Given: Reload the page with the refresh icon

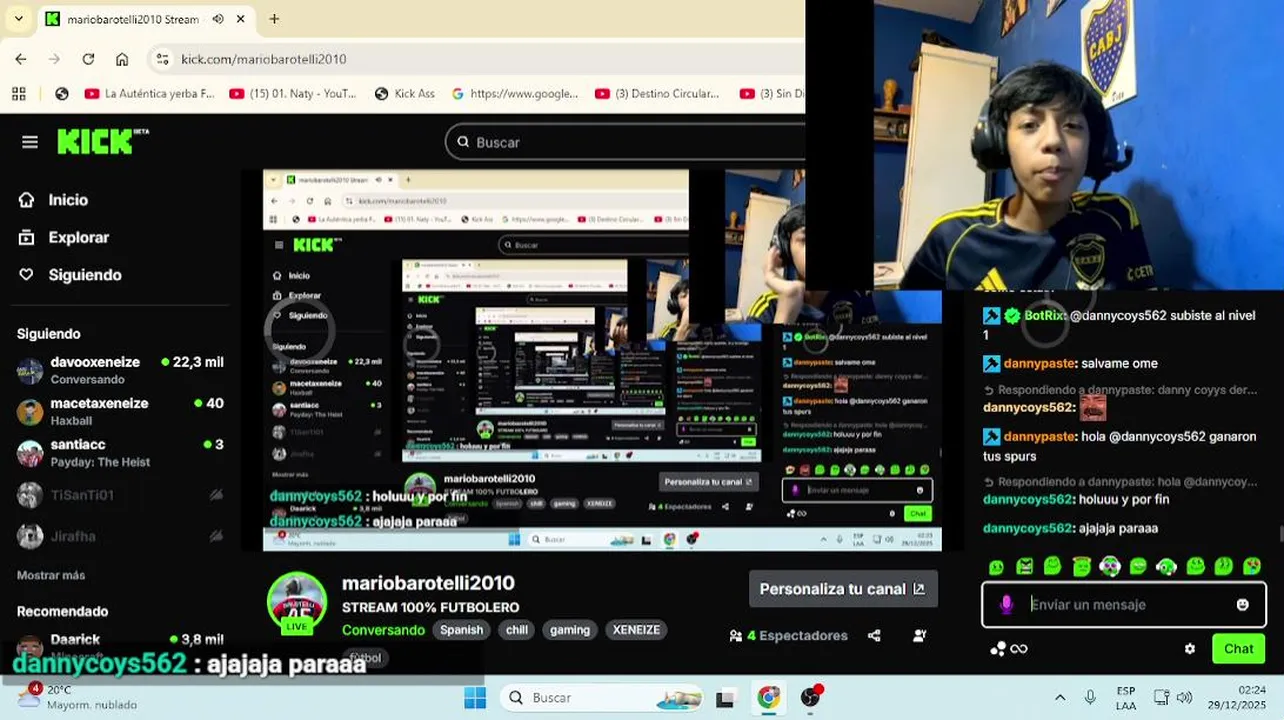Looking at the screenshot, I should pyautogui.click(x=88, y=59).
